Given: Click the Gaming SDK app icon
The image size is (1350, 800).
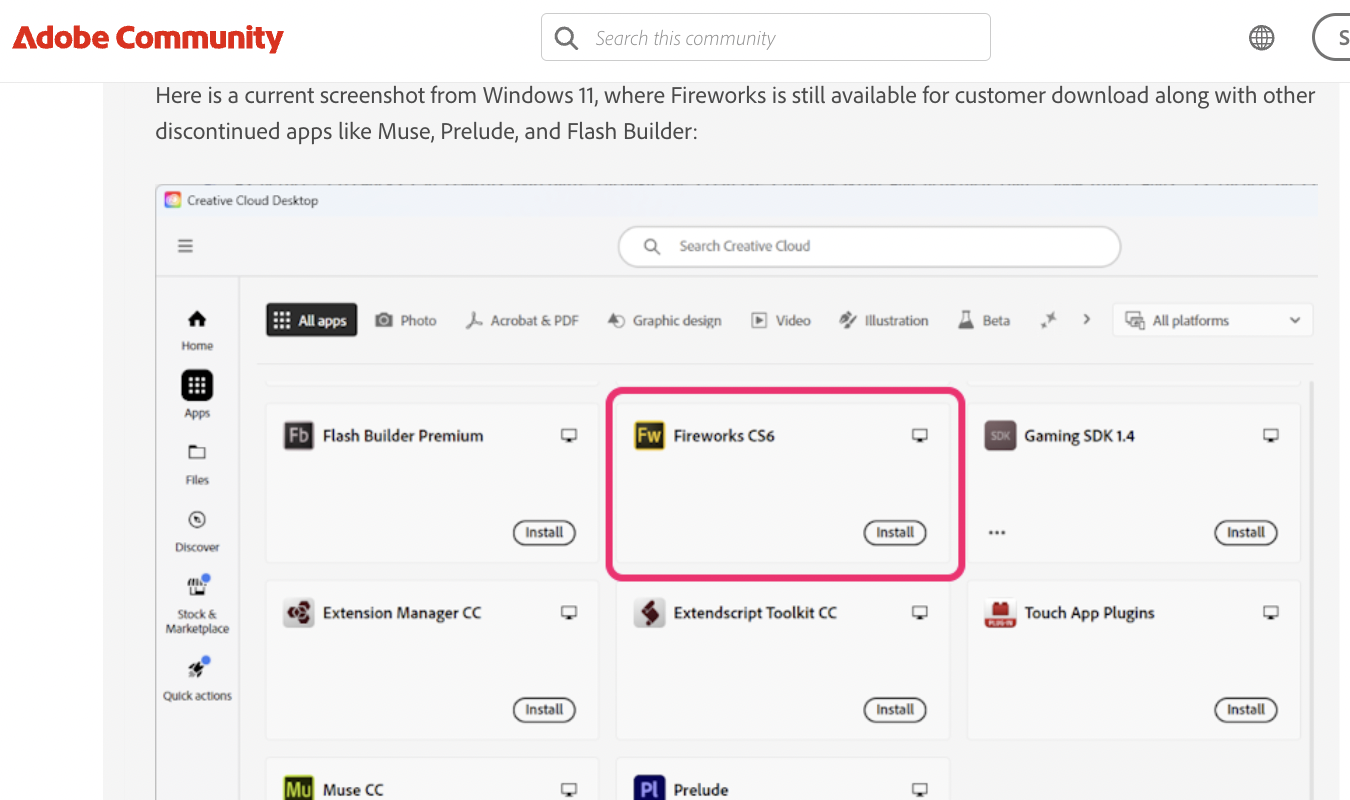Looking at the screenshot, I should pos(1000,436).
